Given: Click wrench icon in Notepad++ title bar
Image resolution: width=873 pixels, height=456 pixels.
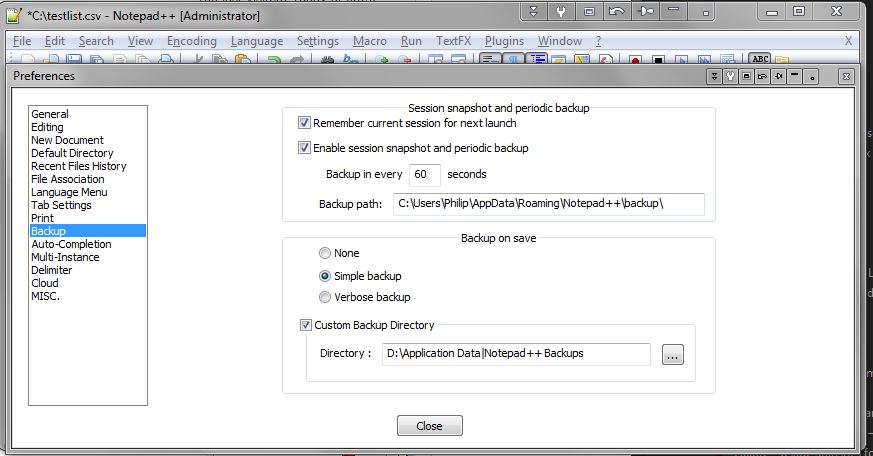Looking at the screenshot, I should click(x=561, y=11).
